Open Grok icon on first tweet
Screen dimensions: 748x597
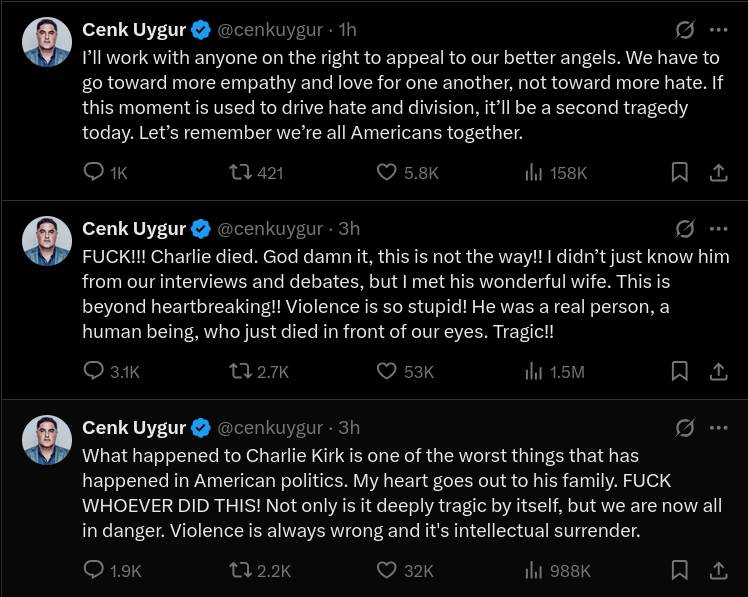click(685, 30)
